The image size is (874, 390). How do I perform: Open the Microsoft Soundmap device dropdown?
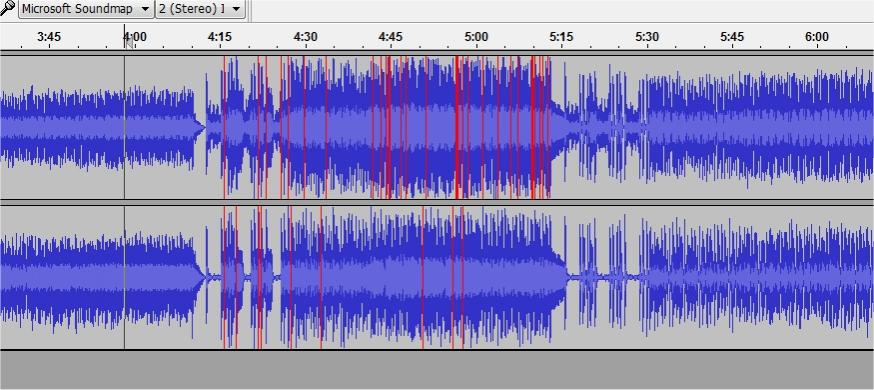click(86, 9)
